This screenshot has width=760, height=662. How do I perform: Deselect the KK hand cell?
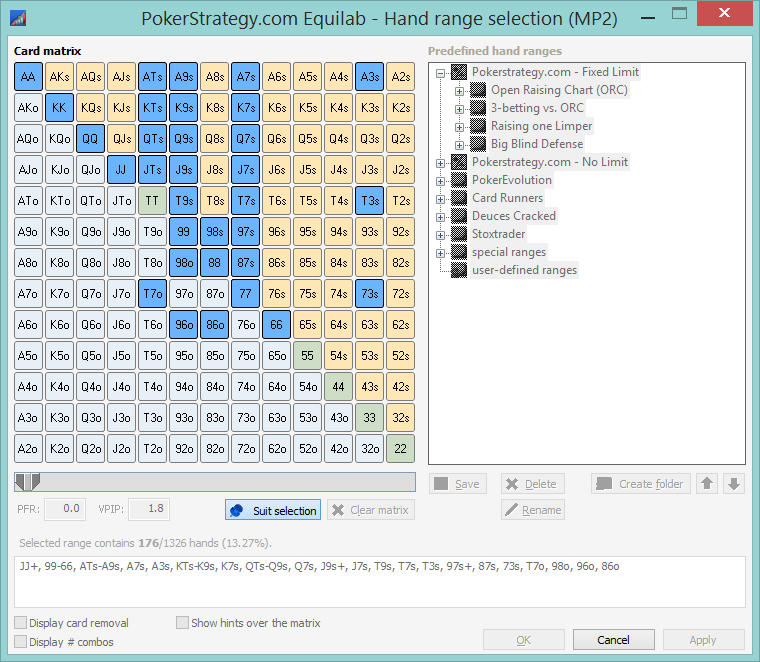coord(59,108)
